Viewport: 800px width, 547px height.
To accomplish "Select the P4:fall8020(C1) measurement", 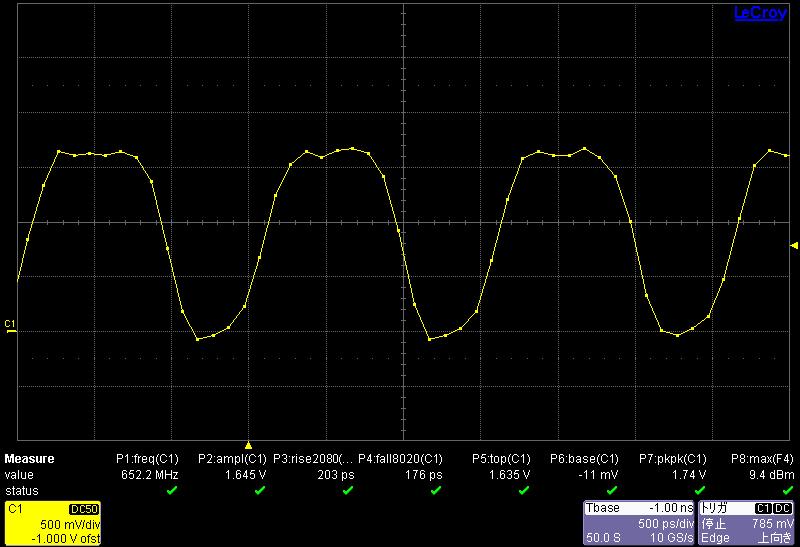I will pos(401,459).
